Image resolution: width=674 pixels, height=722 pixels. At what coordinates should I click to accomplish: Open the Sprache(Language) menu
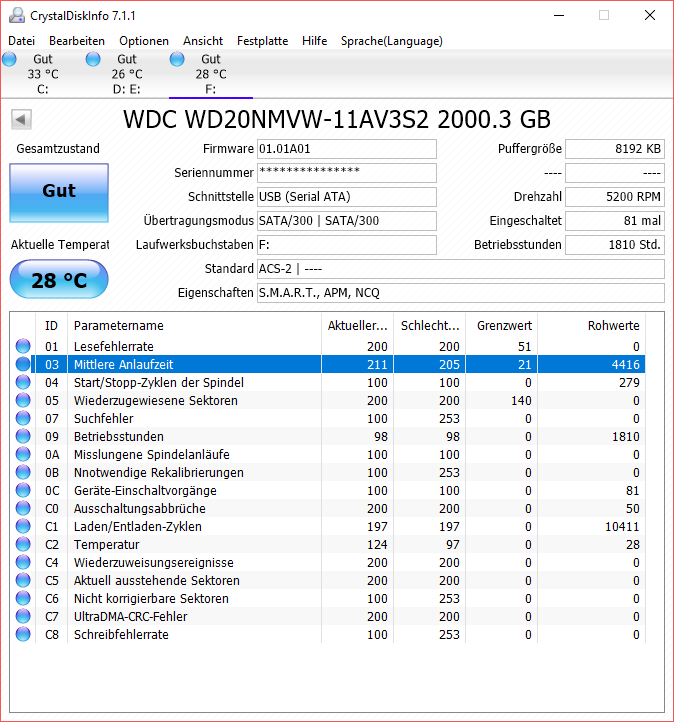391,41
